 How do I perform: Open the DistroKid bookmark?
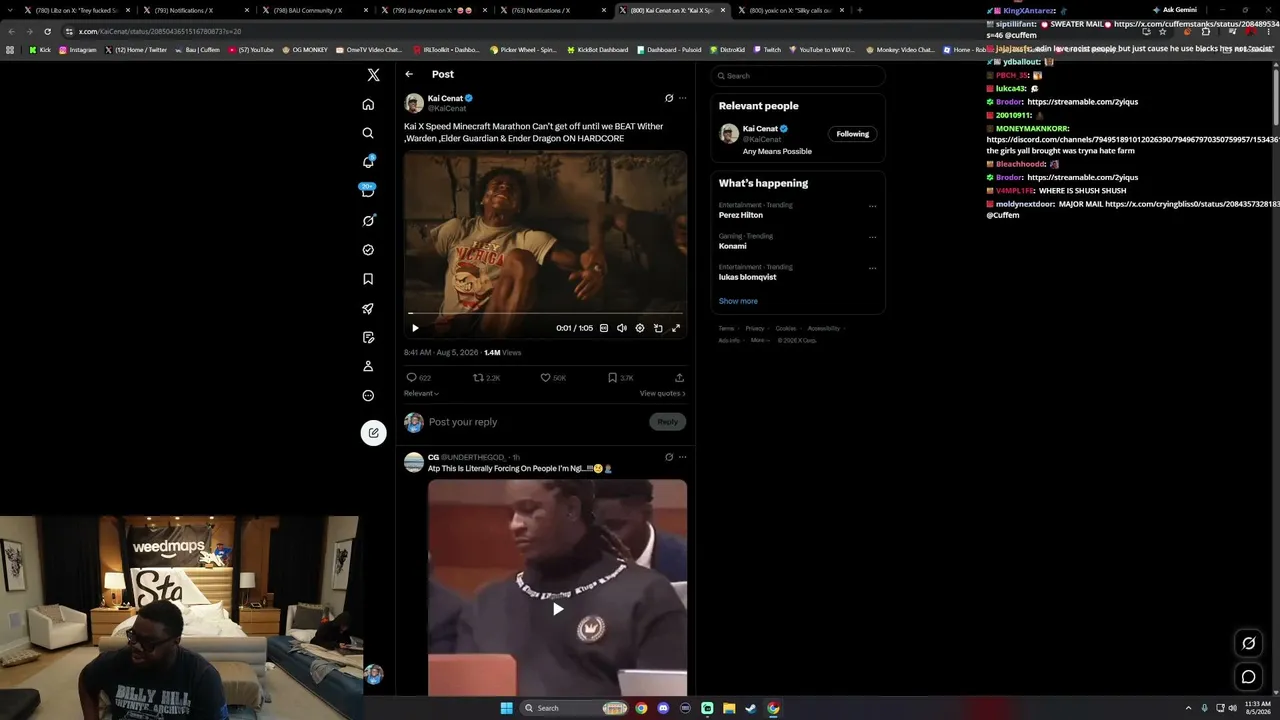(x=730, y=50)
